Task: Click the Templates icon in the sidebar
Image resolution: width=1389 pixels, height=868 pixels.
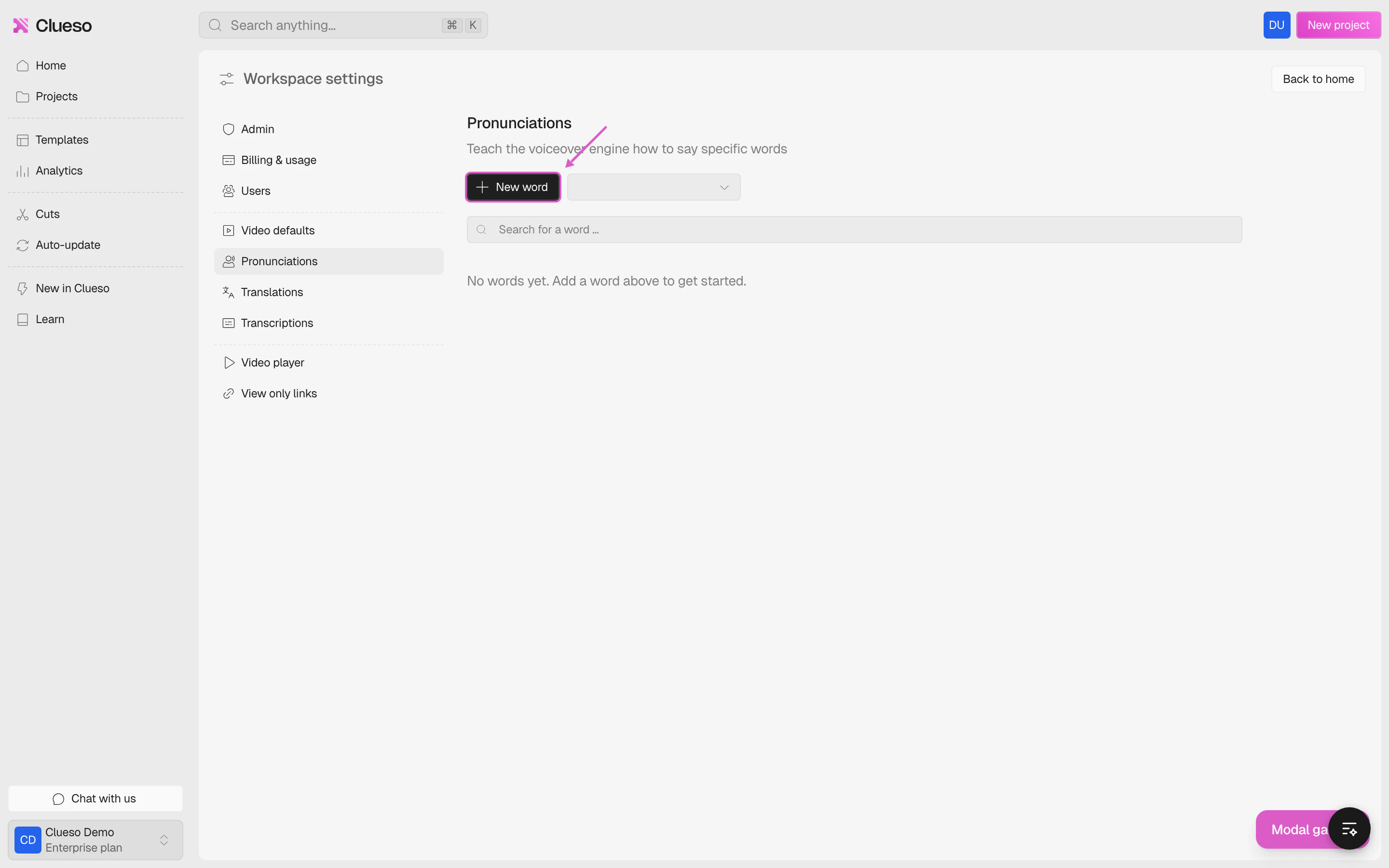Action: [22, 139]
